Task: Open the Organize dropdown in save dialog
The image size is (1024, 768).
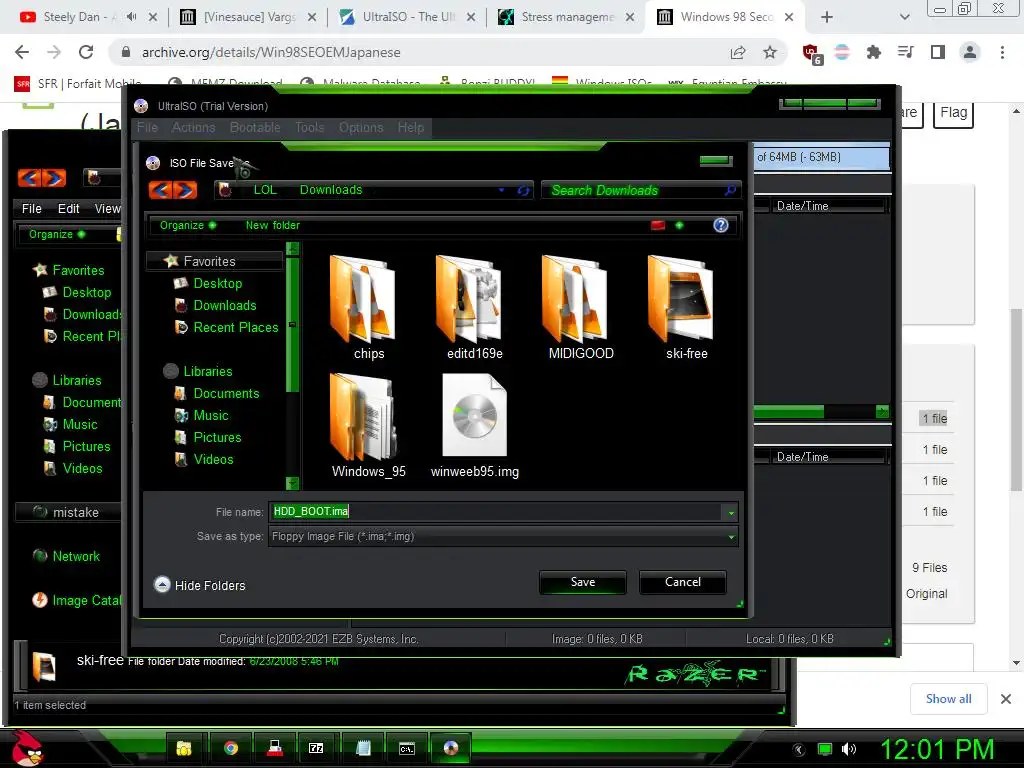Action: (x=187, y=225)
